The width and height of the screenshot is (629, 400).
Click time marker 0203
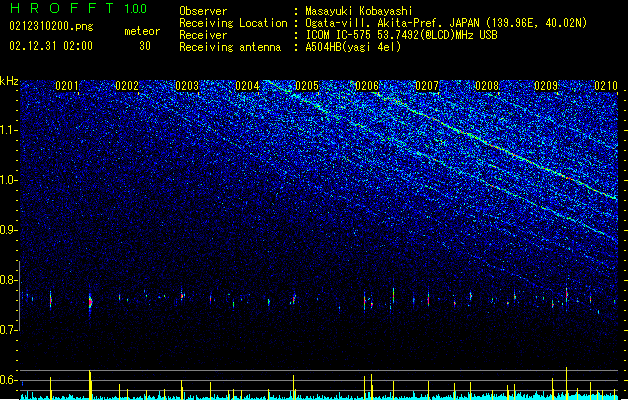click(x=187, y=86)
